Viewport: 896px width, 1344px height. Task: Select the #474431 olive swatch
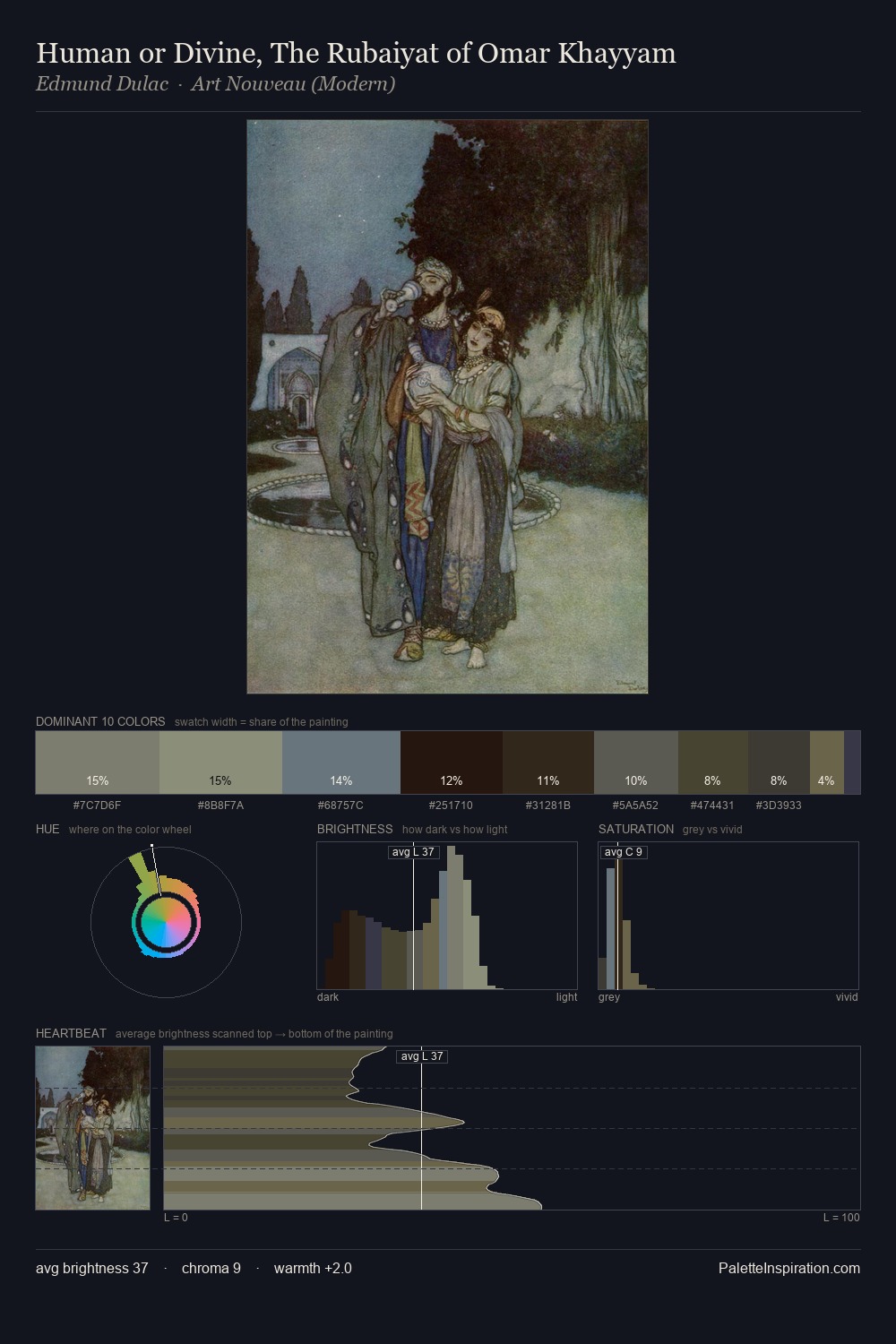713,762
